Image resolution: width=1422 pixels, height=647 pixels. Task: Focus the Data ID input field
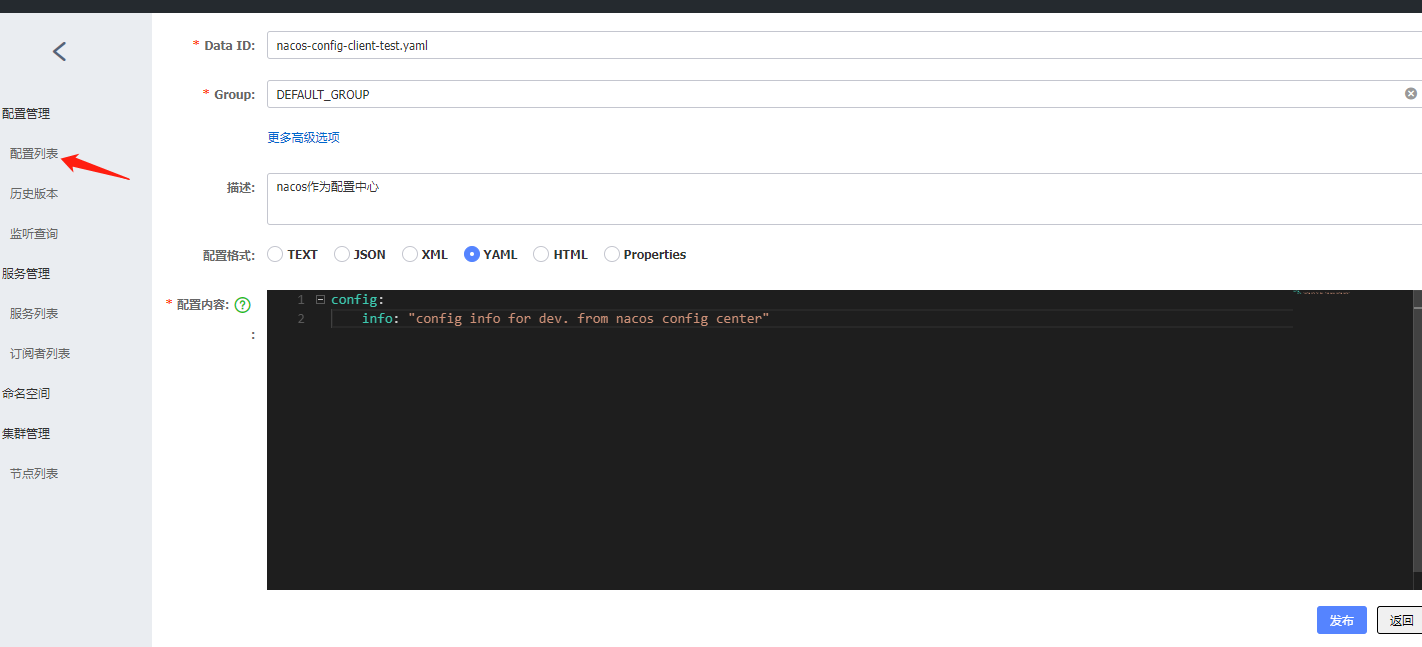(x=844, y=45)
